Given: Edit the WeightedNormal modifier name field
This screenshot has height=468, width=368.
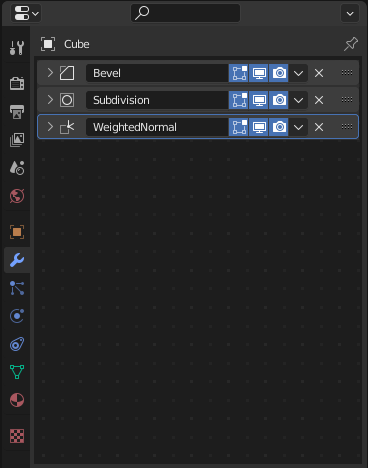Looking at the screenshot, I should tap(157, 127).
